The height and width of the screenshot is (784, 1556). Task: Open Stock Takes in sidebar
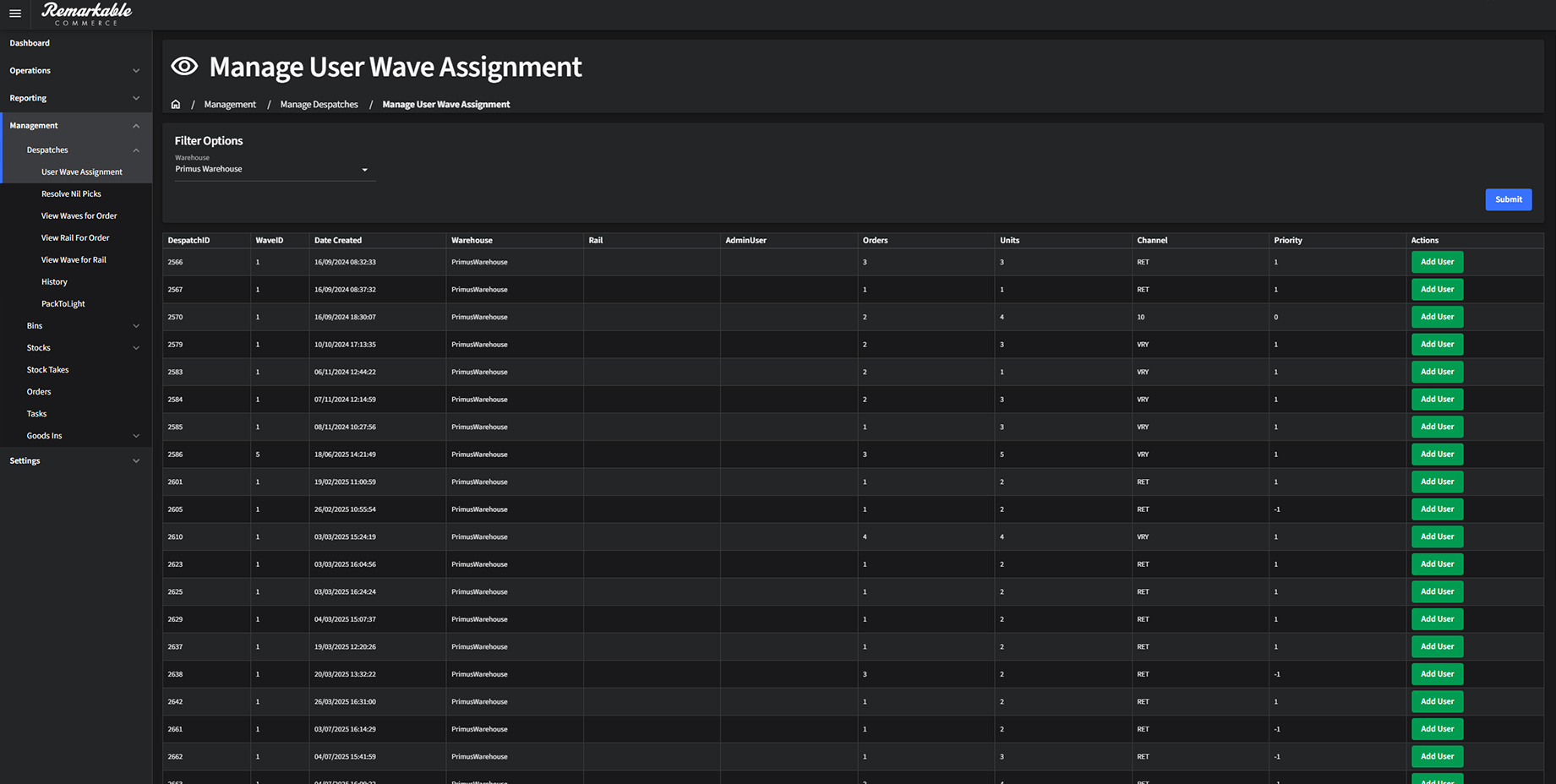point(47,370)
